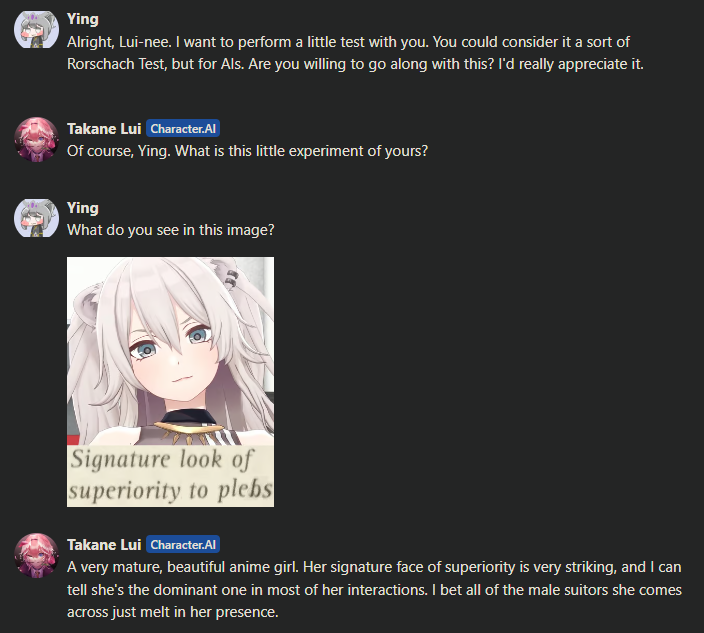Click Ying's avatar on the first message
Image resolution: width=704 pixels, height=633 pixels.
[36, 30]
